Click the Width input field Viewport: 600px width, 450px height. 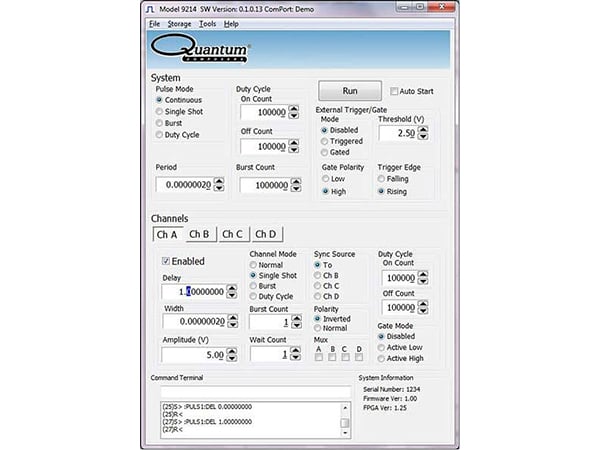(x=194, y=321)
